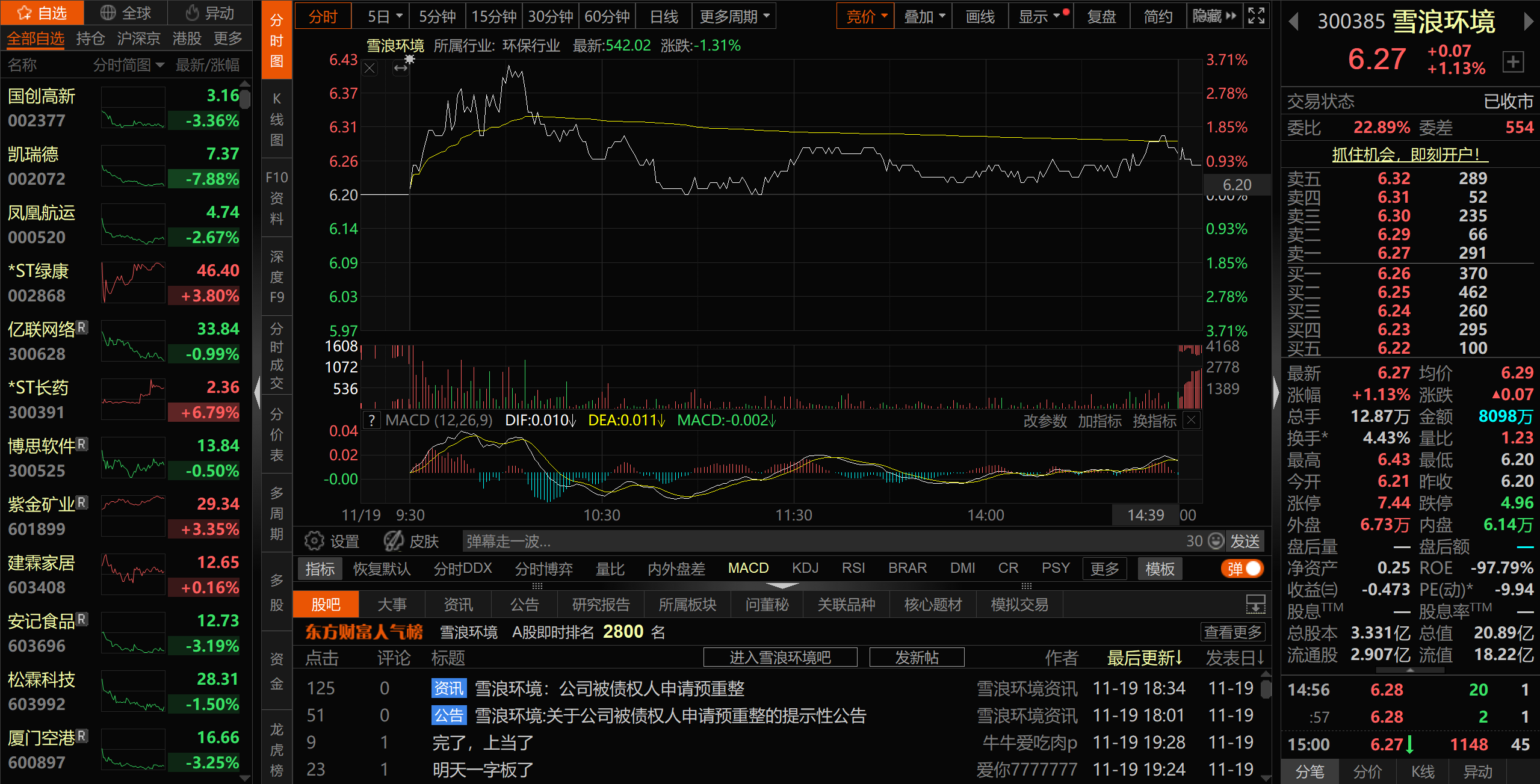Click the fullscreen expand icon
The height and width of the screenshot is (784, 1540).
coord(1257,16)
